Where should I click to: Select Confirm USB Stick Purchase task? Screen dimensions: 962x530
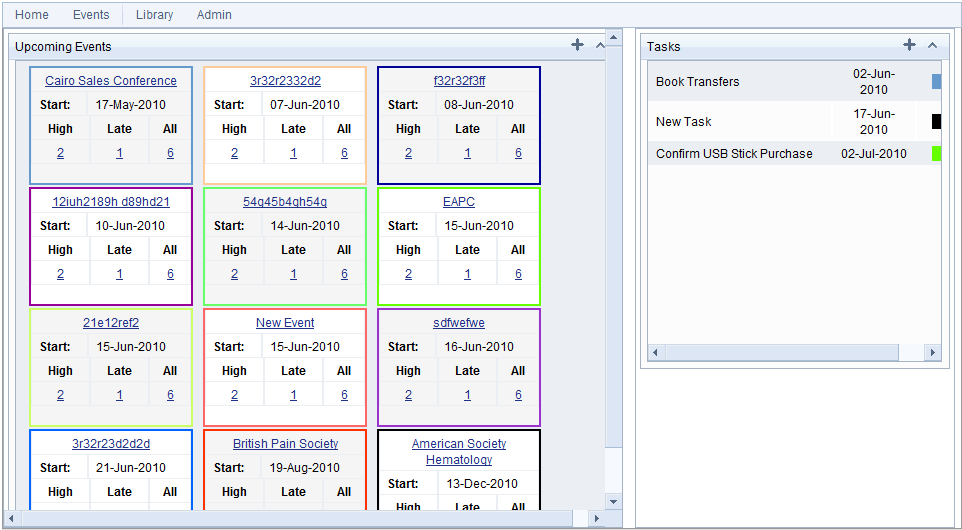tap(795, 153)
